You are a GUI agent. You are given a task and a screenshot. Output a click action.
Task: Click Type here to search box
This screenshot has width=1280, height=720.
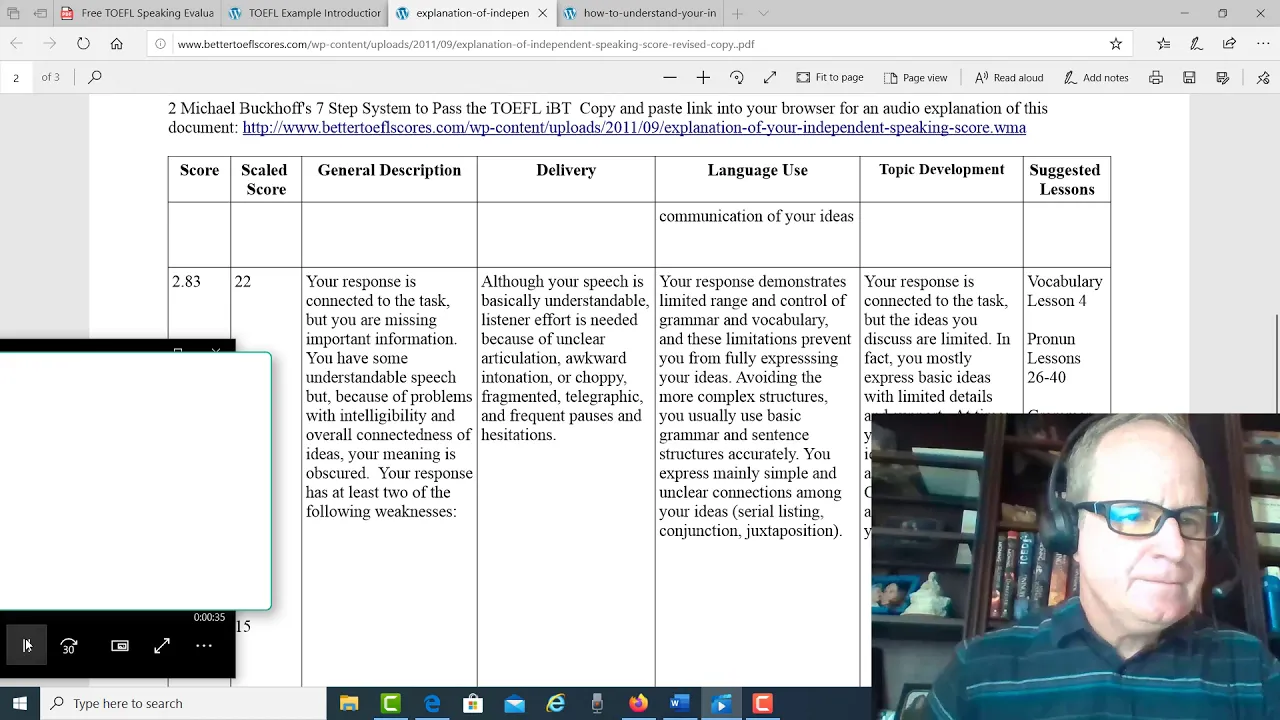tap(183, 703)
